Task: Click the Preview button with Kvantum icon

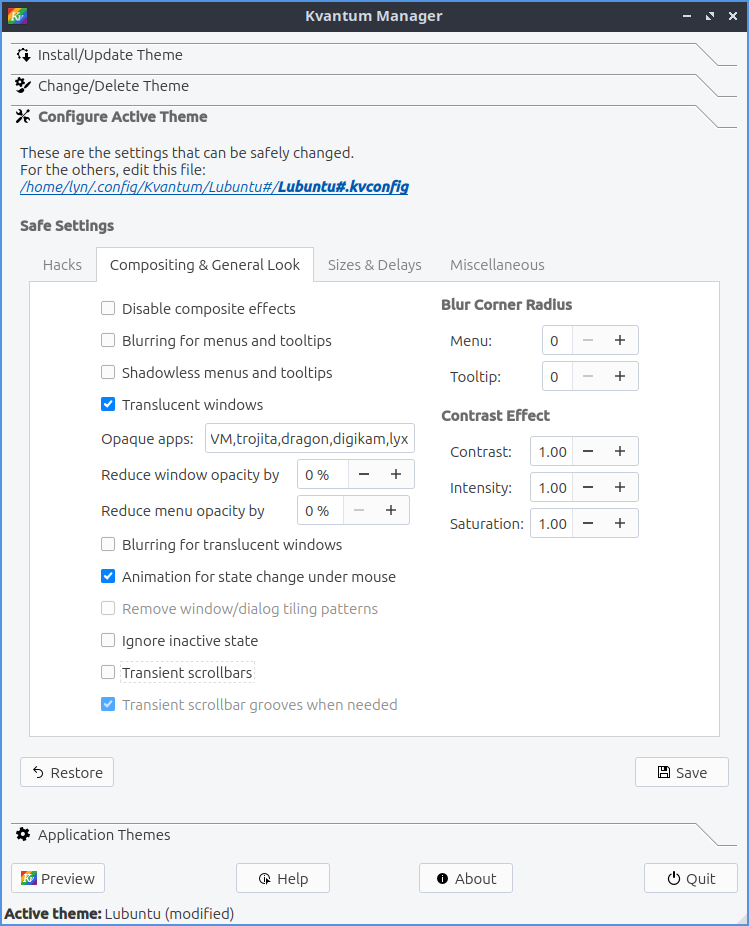Action: click(58, 878)
